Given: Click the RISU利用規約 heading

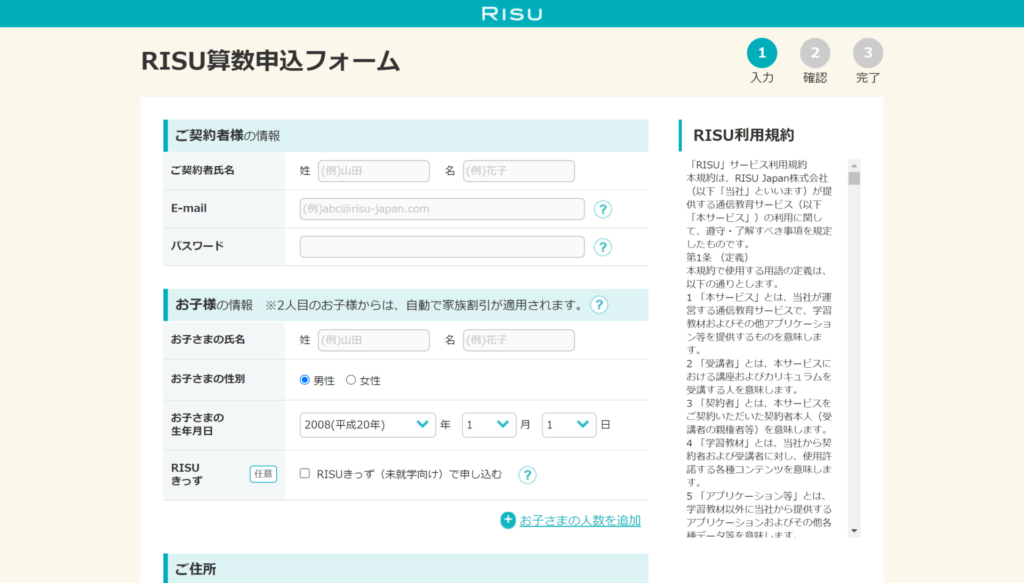Looking at the screenshot, I should (743, 135).
